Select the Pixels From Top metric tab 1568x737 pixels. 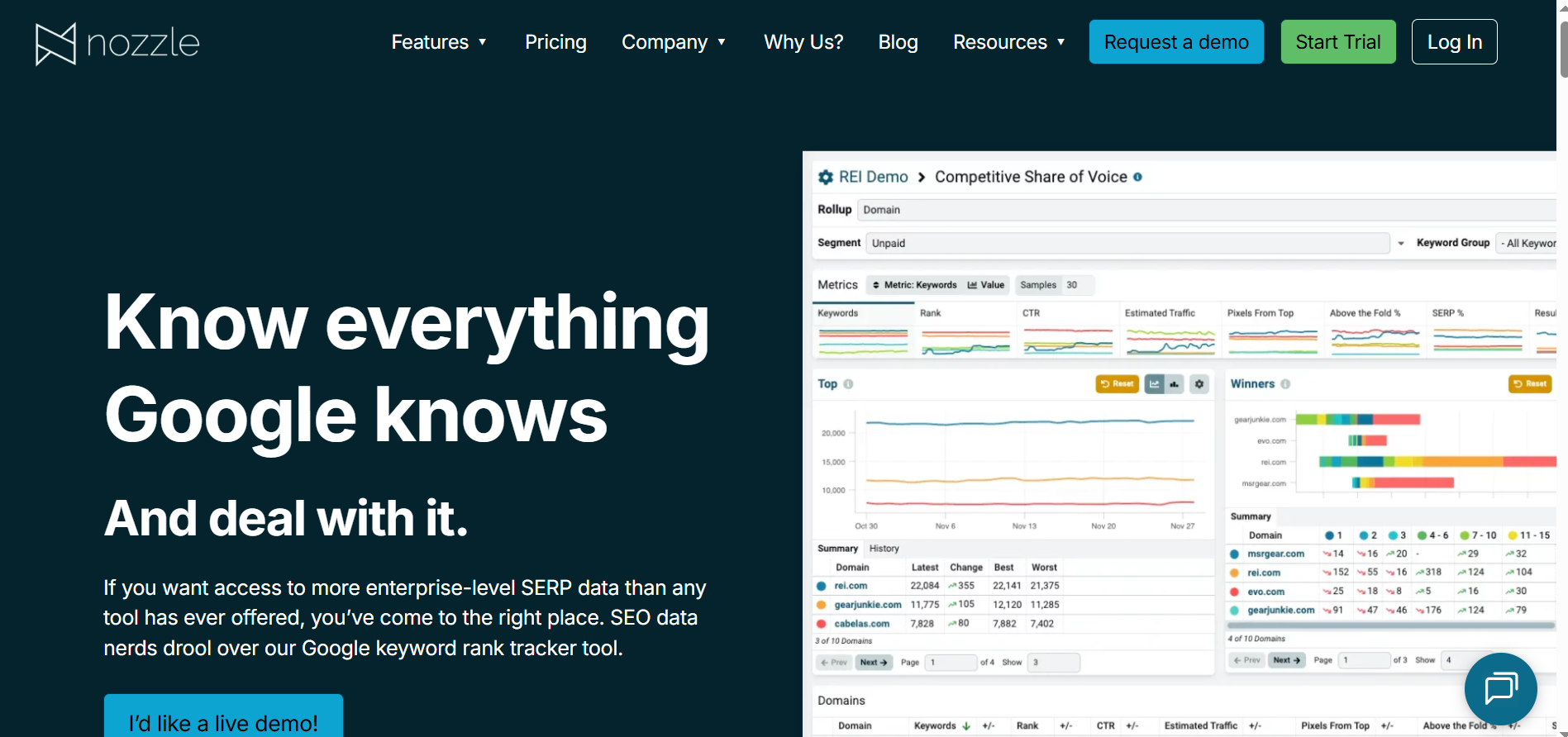point(1273,330)
